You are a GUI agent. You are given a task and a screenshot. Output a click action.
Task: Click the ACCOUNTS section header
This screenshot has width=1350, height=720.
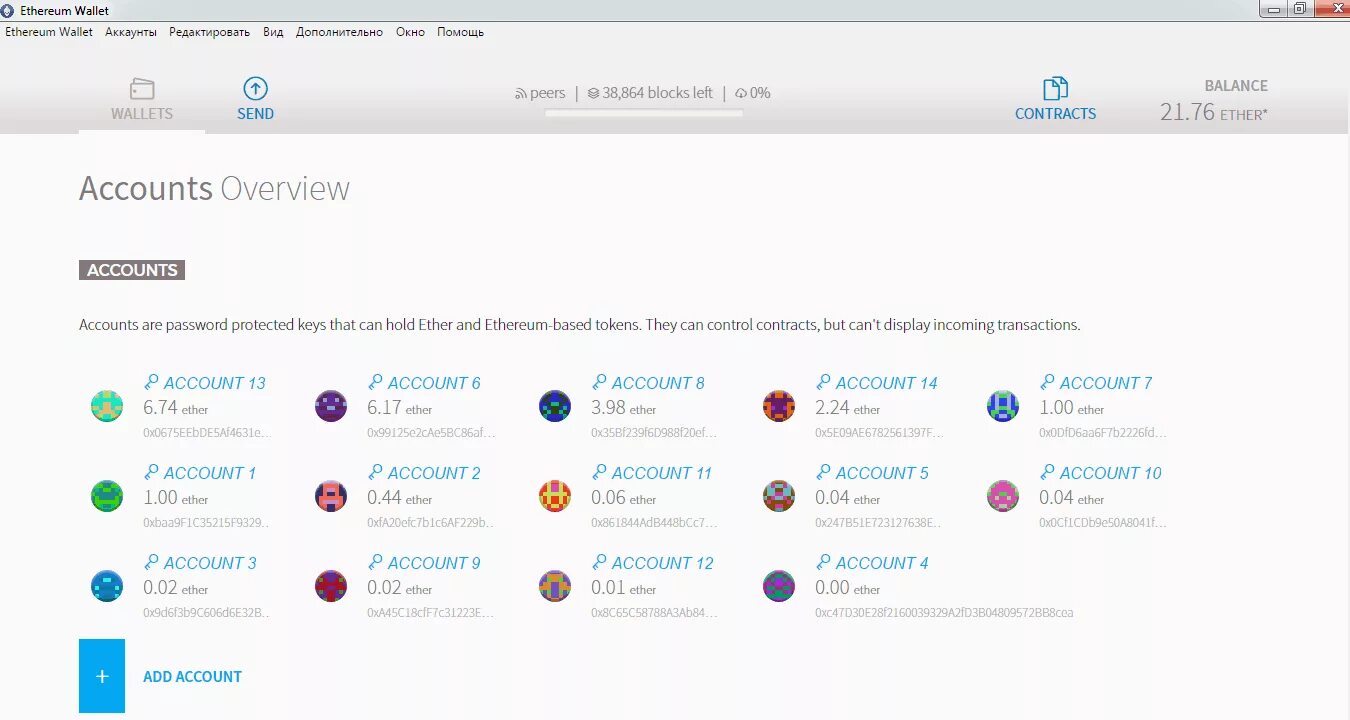(132, 270)
